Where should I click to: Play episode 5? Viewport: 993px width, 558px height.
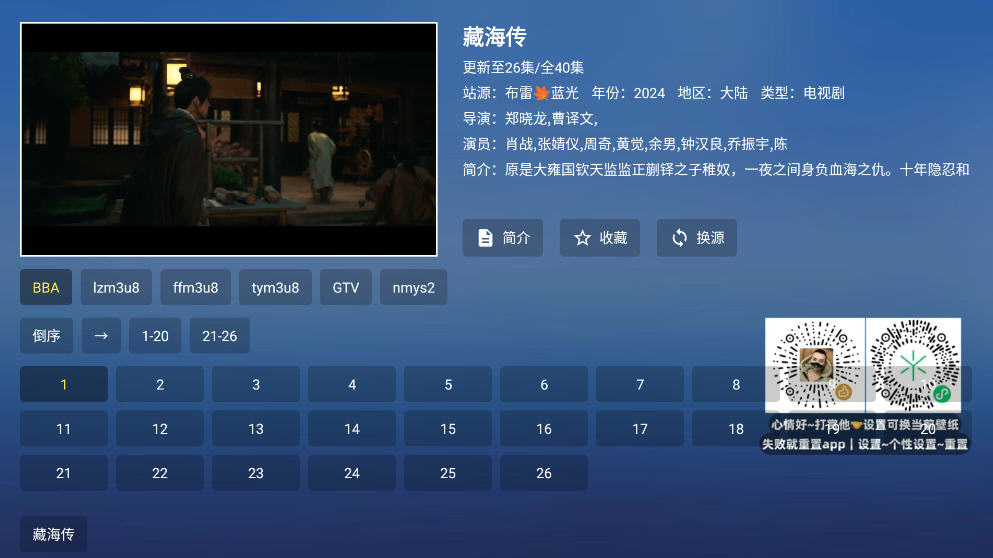pyautogui.click(x=448, y=384)
